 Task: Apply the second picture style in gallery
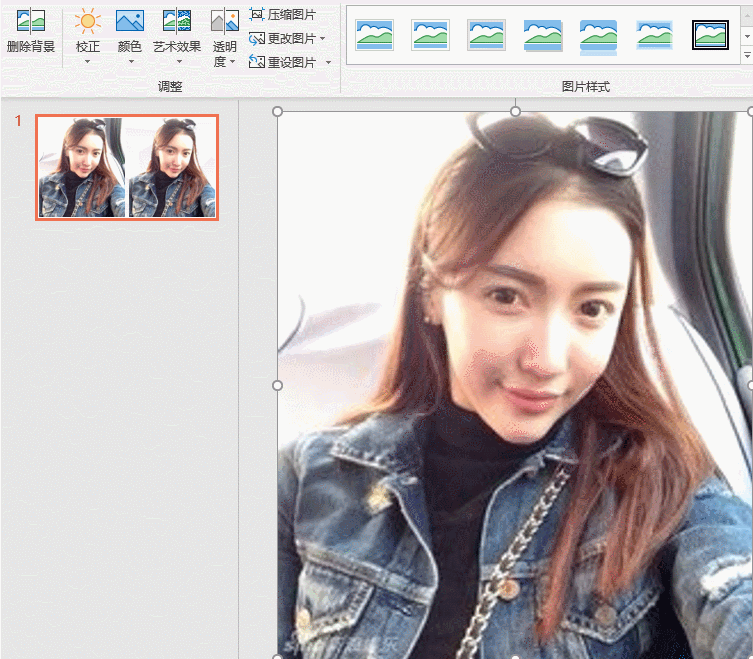click(x=430, y=35)
